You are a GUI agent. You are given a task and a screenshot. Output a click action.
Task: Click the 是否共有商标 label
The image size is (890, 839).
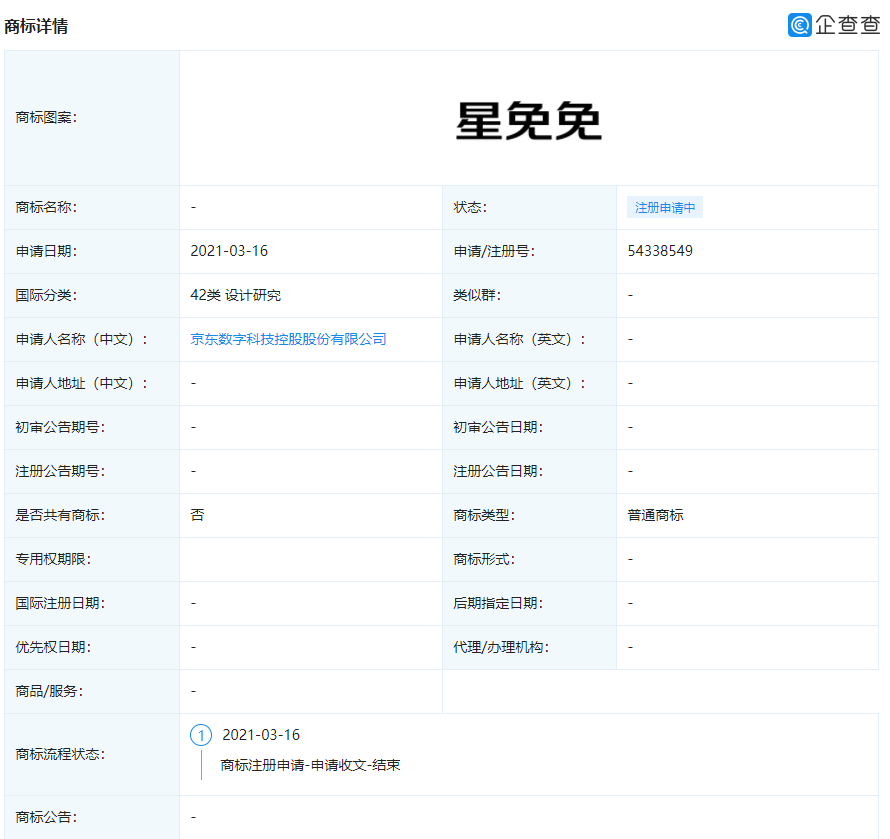click(60, 515)
